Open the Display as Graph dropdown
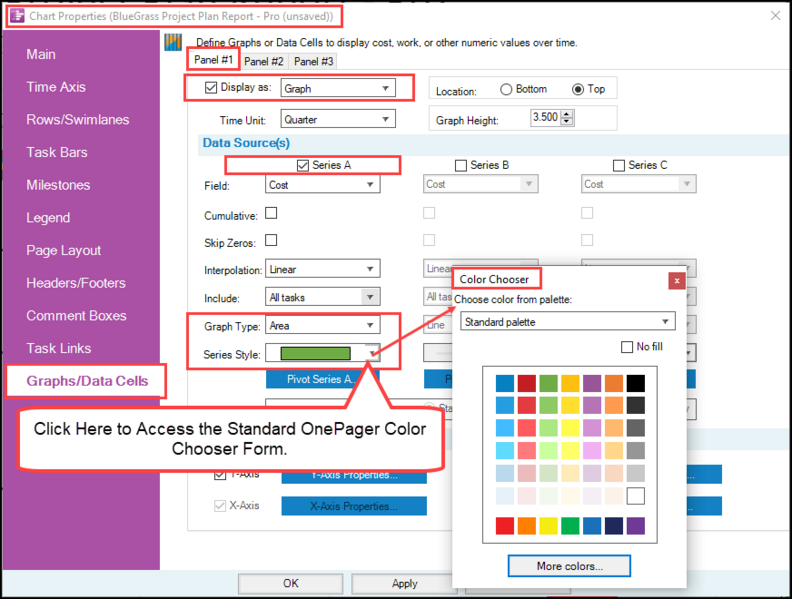 [x=338, y=88]
